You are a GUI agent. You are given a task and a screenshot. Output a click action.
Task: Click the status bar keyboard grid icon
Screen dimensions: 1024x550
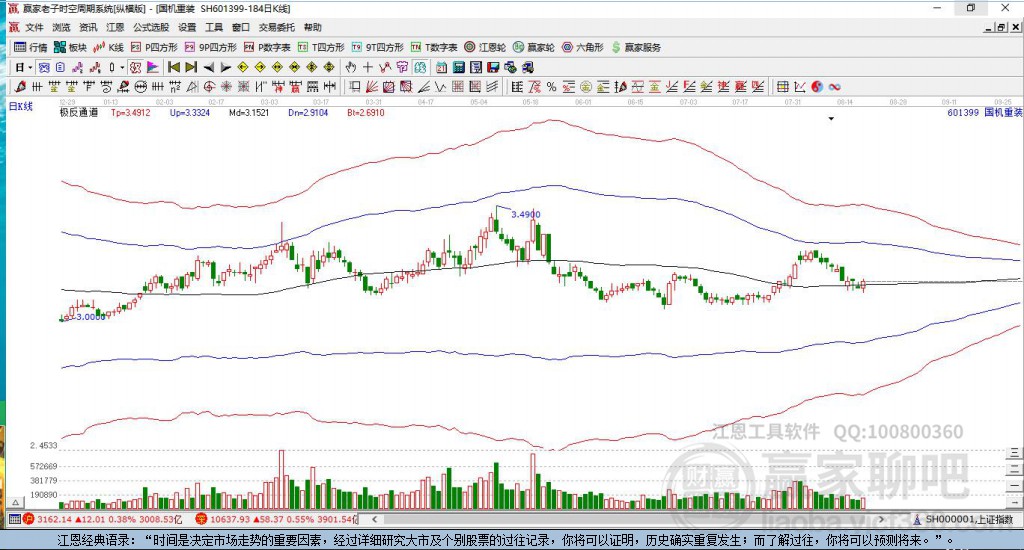(14, 519)
